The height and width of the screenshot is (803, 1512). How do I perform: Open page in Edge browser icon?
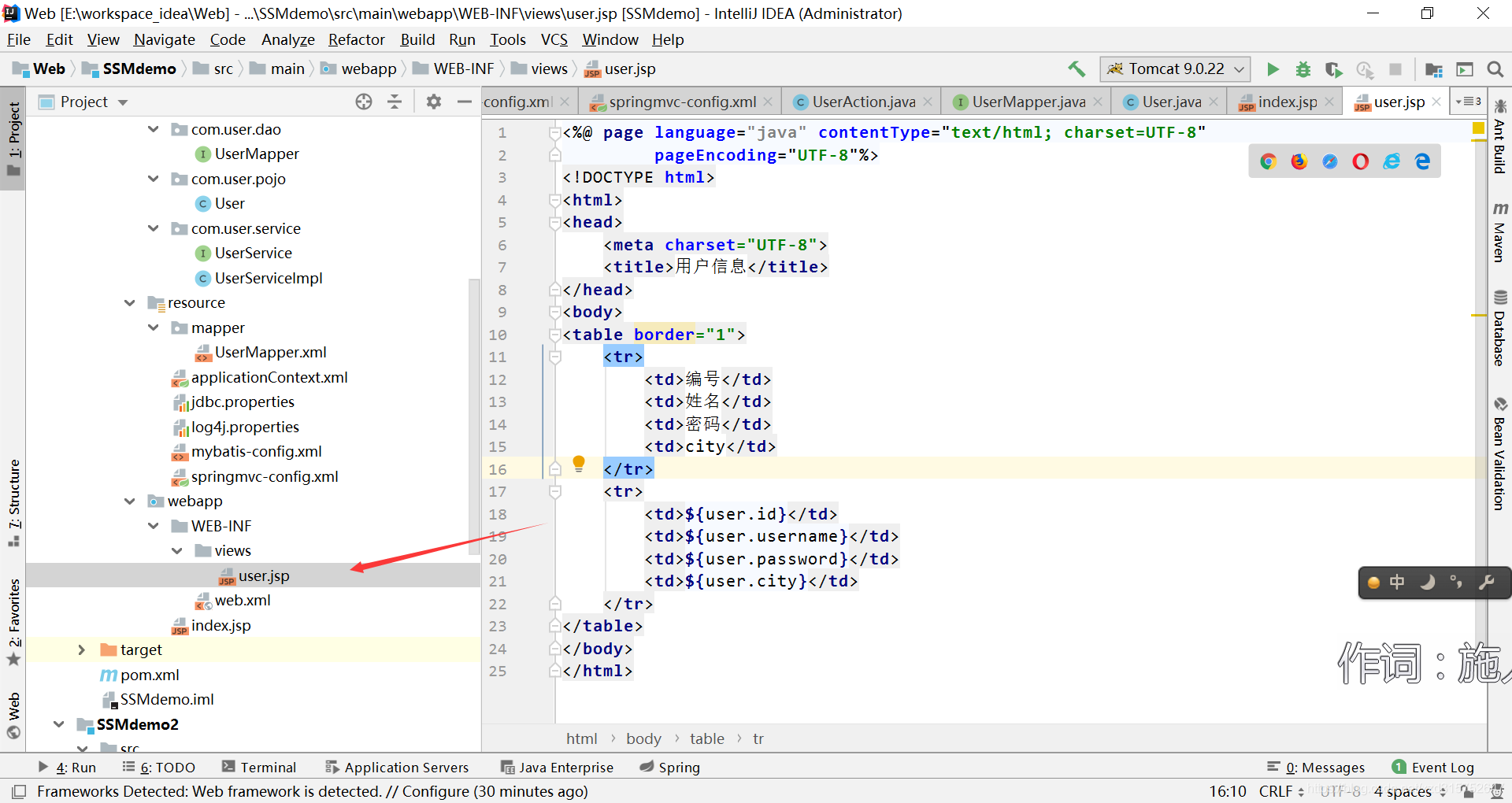click(x=1422, y=161)
